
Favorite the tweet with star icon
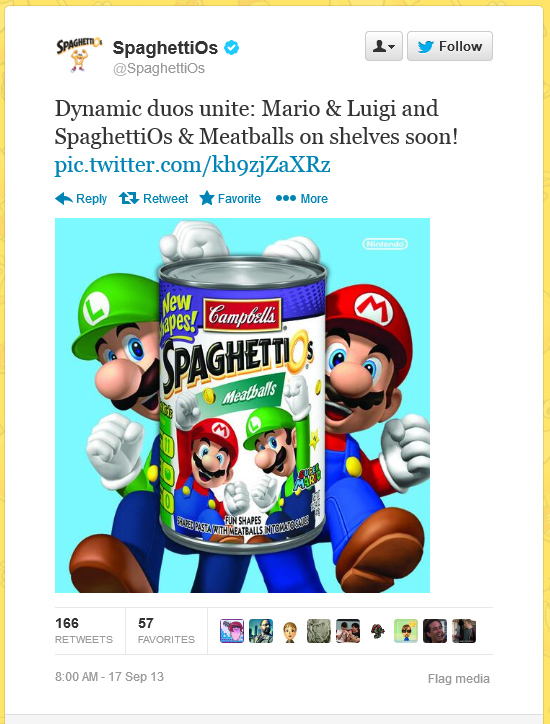tap(230, 199)
